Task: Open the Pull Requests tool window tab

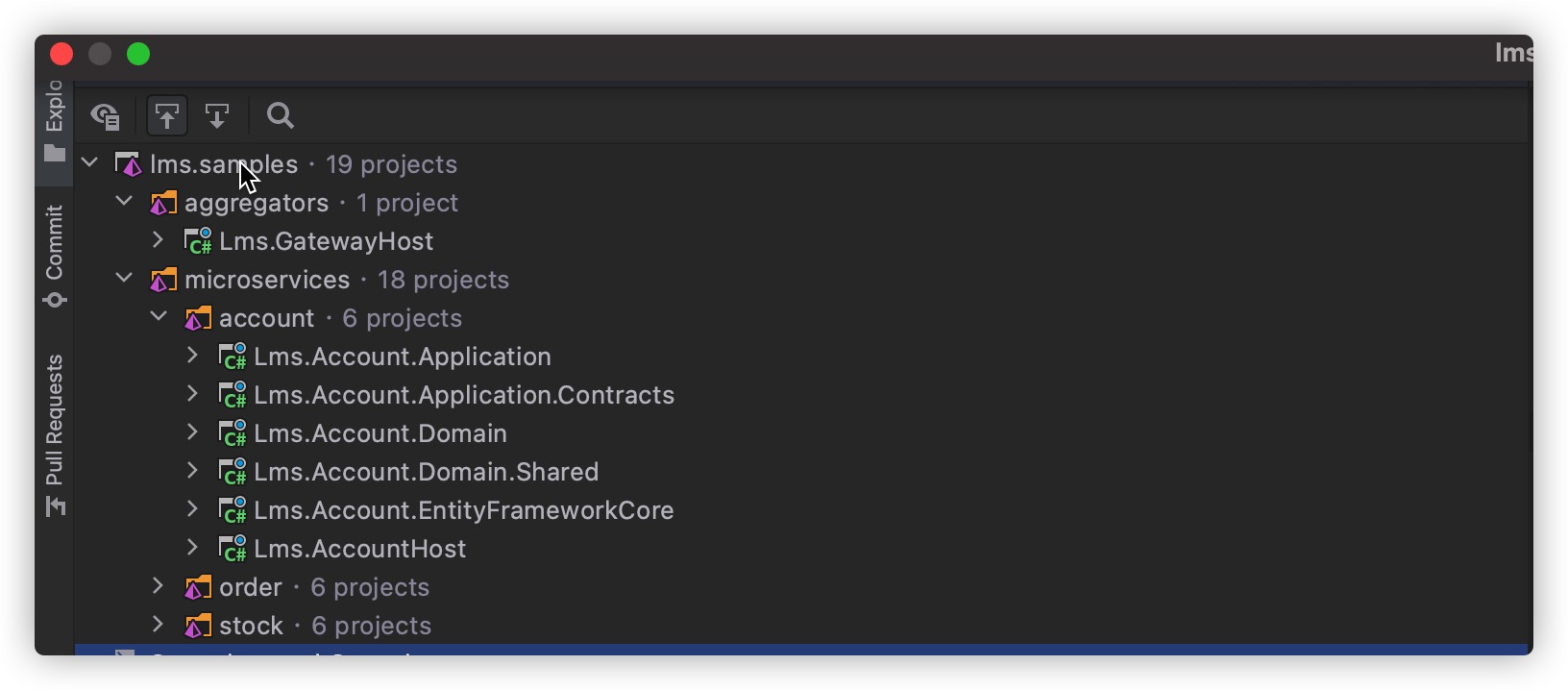Action: (55, 434)
